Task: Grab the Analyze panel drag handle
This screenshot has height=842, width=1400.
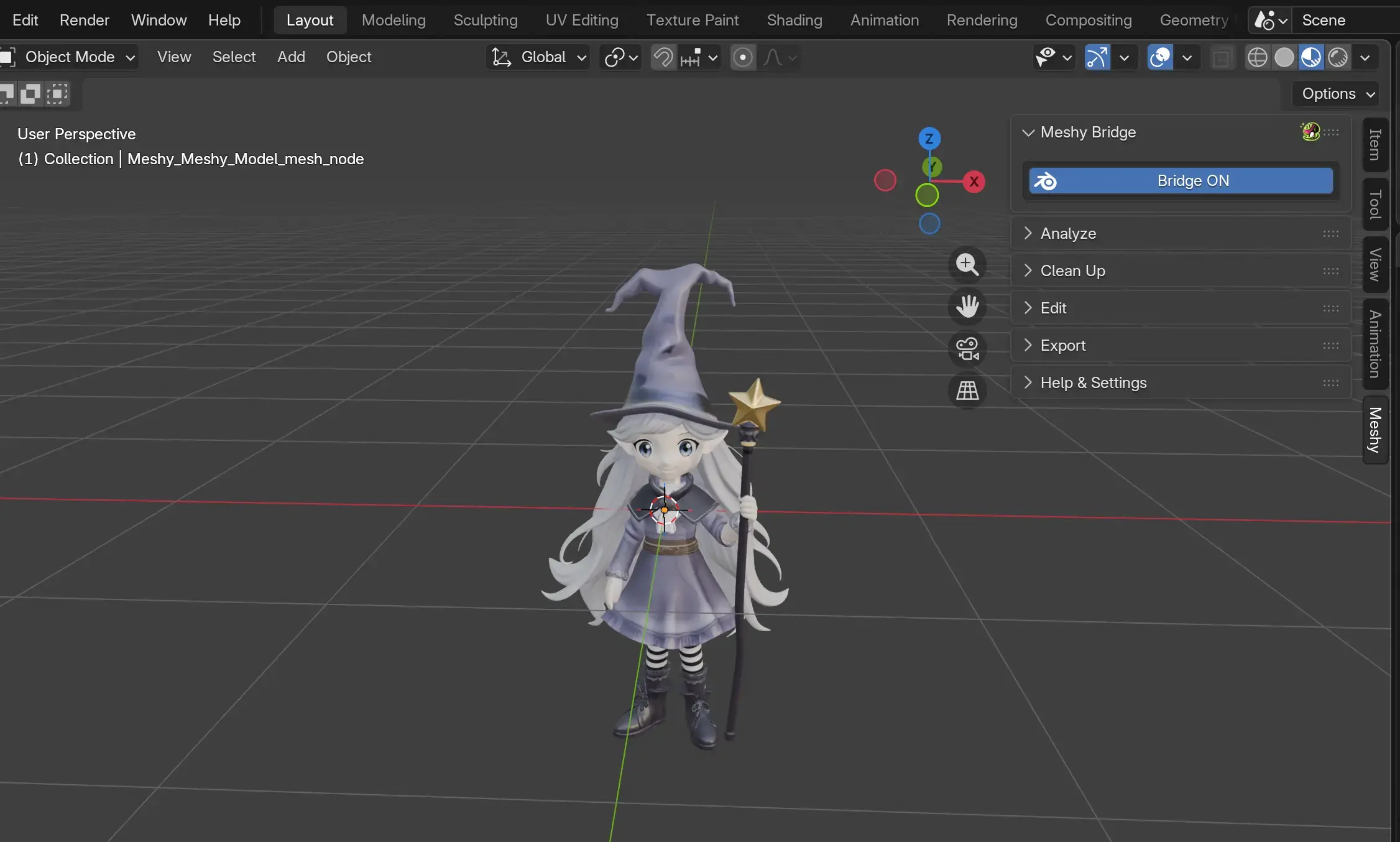Action: [x=1331, y=234]
